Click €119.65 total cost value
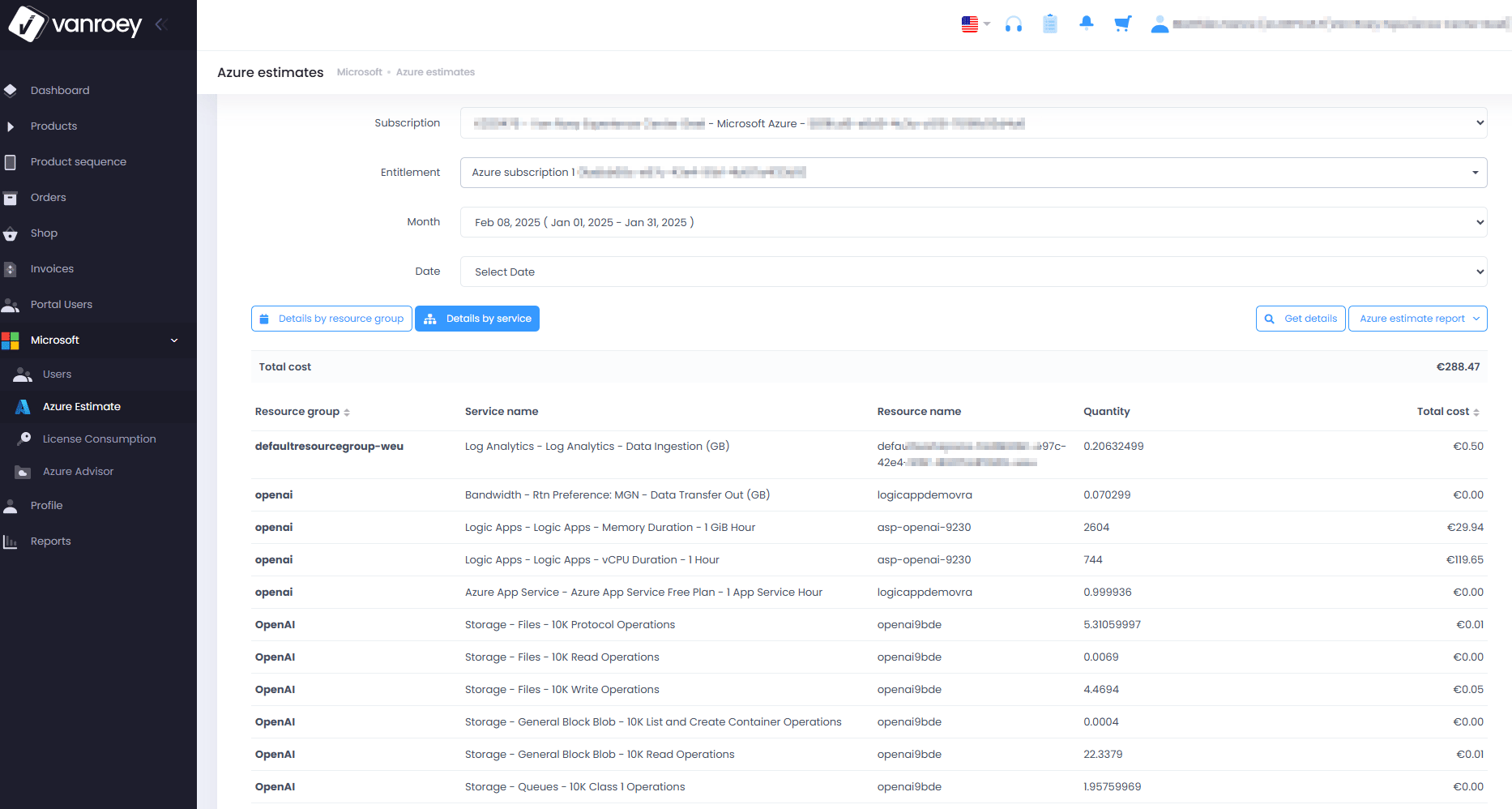Image resolution: width=1512 pixels, height=809 pixels. pyautogui.click(x=1465, y=560)
